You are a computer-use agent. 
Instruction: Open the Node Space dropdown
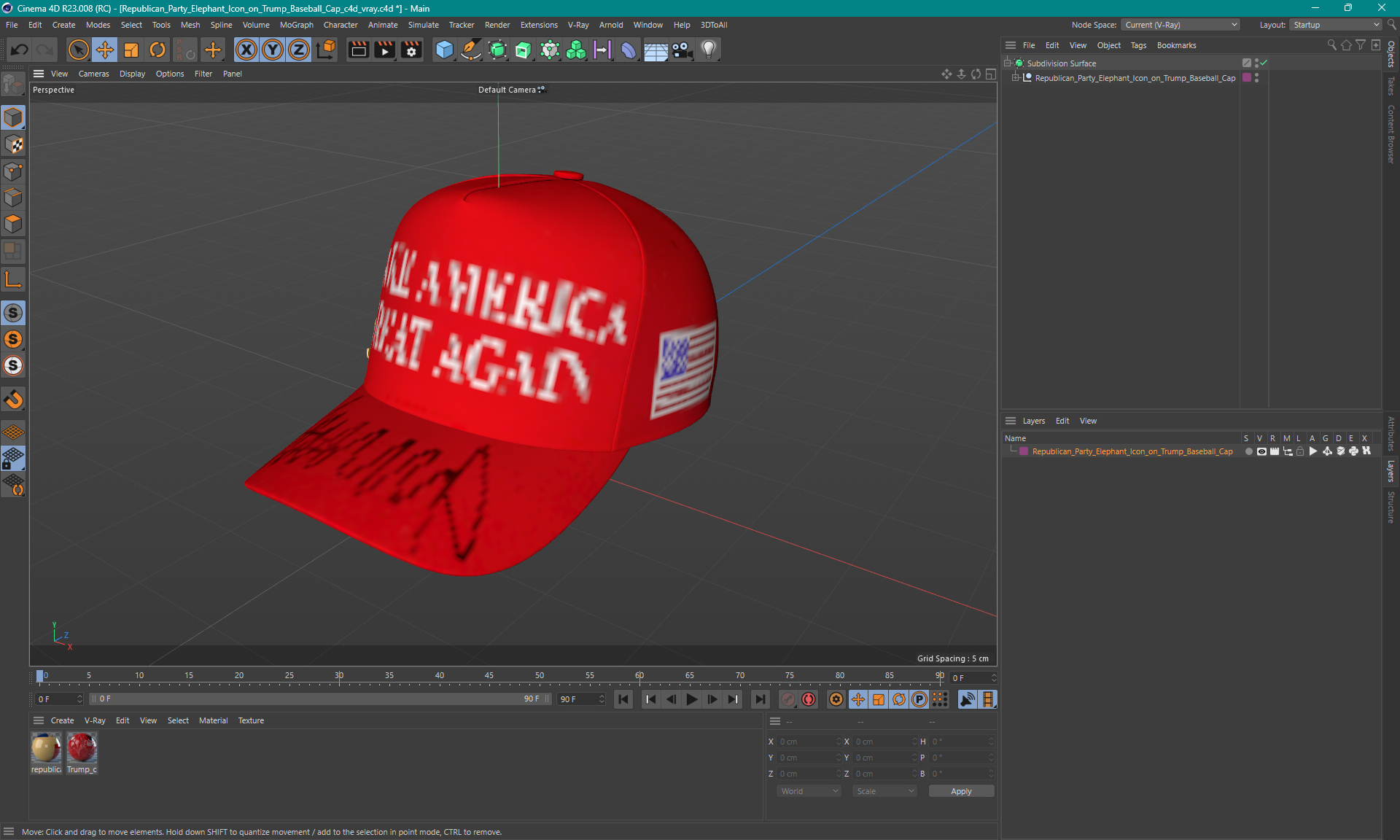point(1181,25)
